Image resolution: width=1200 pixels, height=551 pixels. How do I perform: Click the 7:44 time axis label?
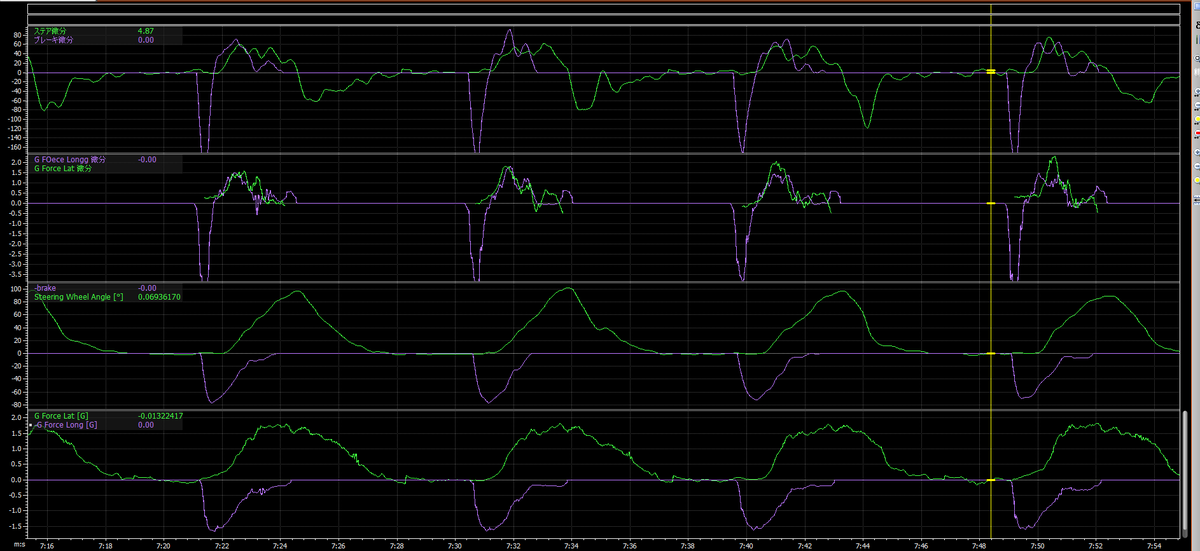pos(863,546)
